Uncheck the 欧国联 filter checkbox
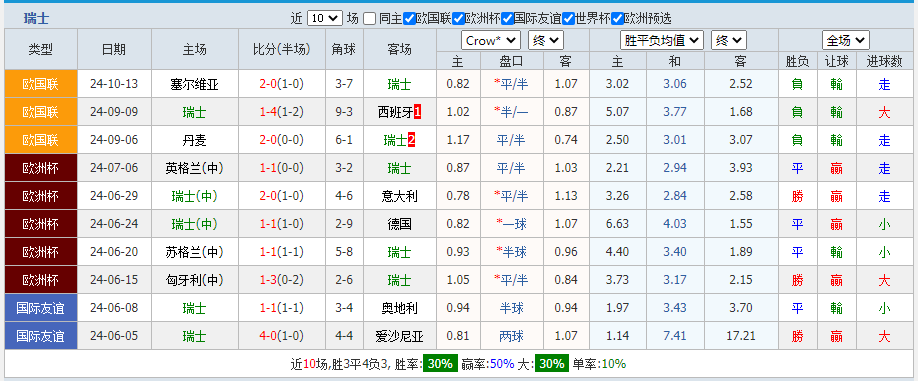918x381 pixels. tap(410, 19)
